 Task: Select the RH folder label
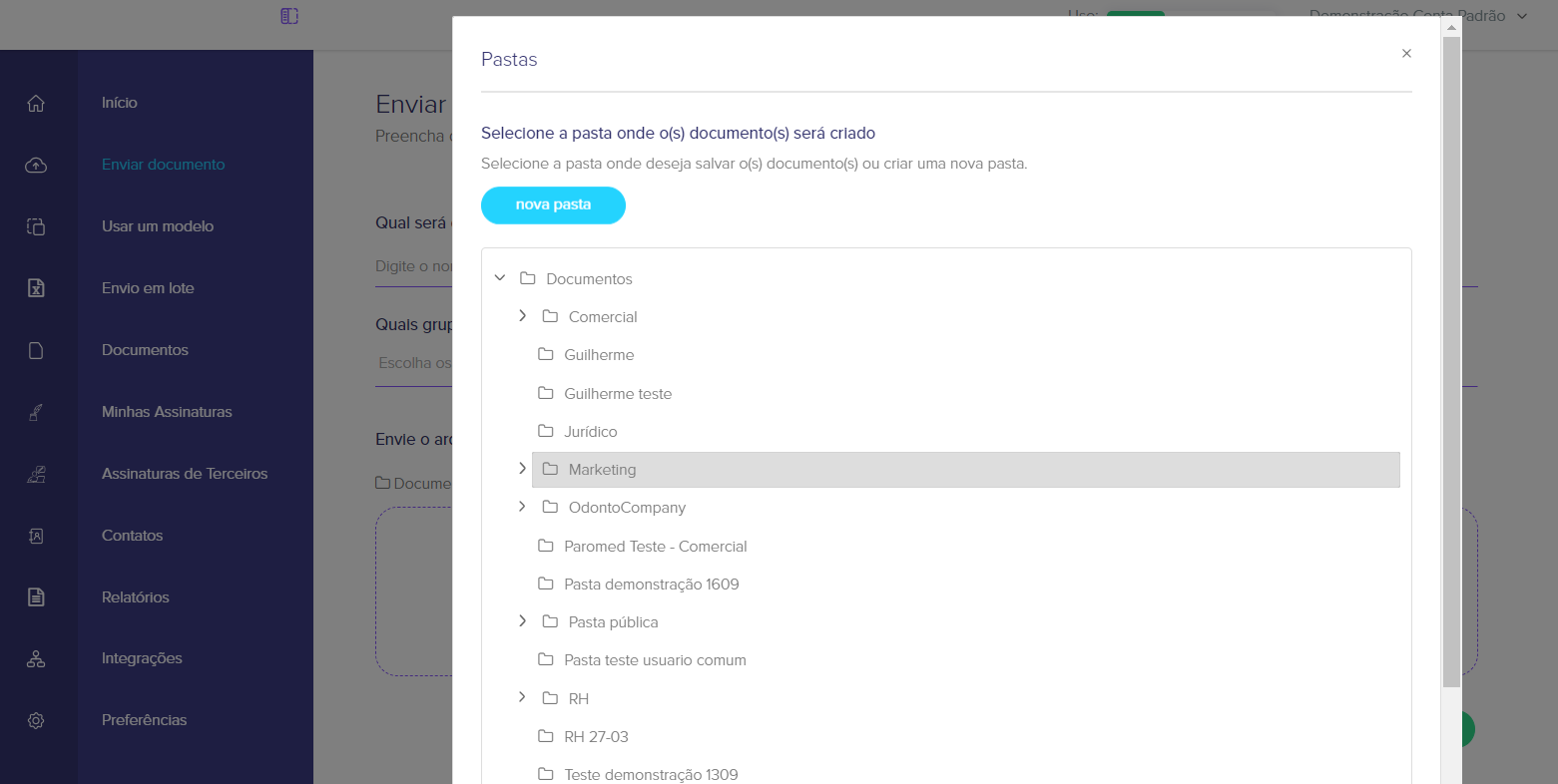579,699
